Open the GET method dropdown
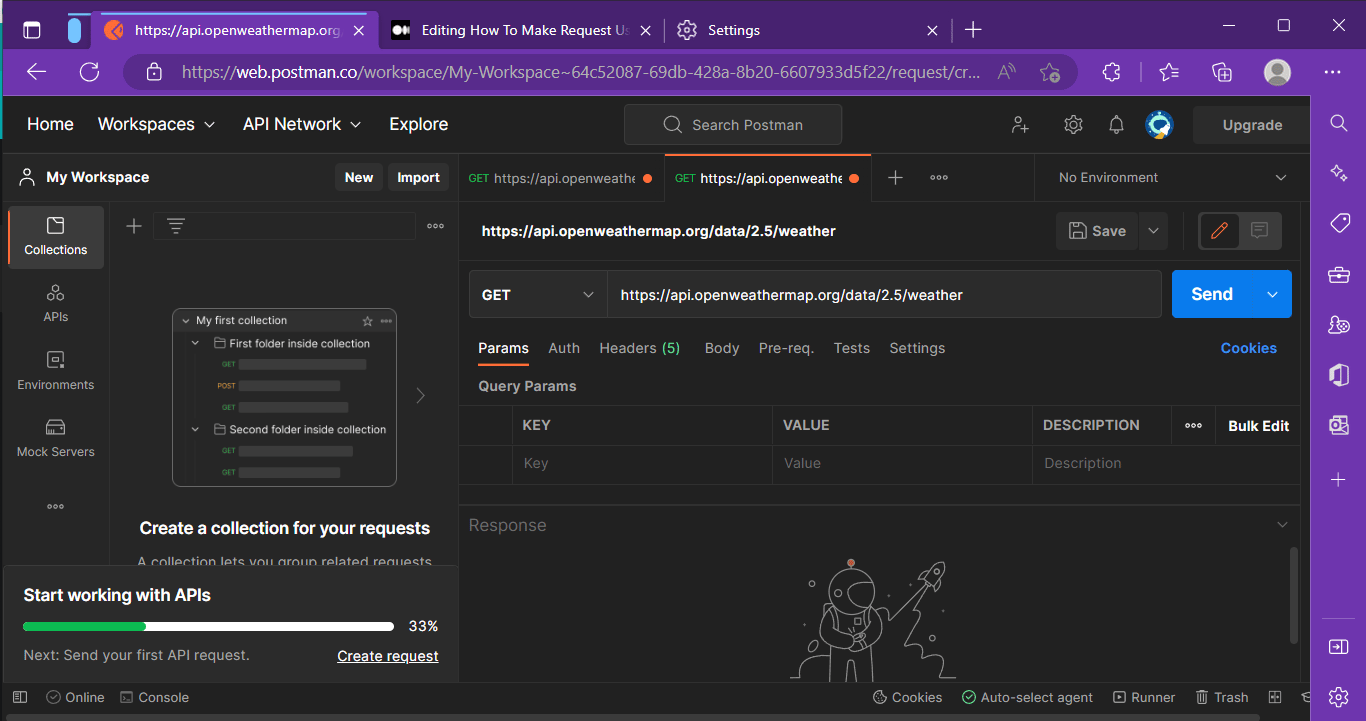The width and height of the screenshot is (1366, 721). click(538, 294)
